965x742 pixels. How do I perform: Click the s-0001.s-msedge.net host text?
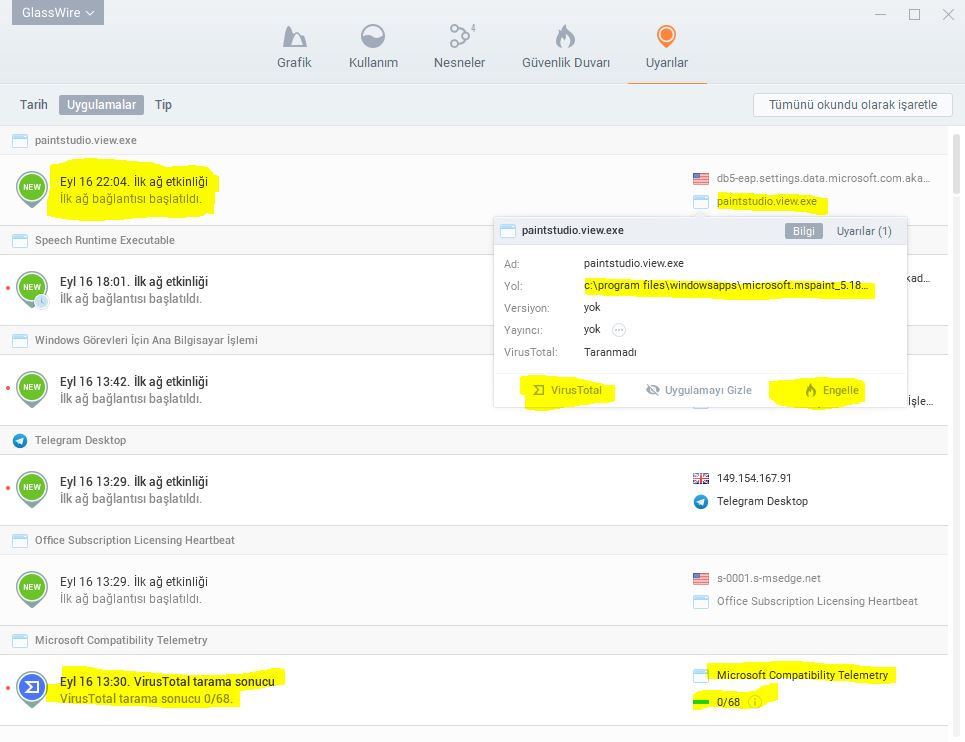point(769,578)
